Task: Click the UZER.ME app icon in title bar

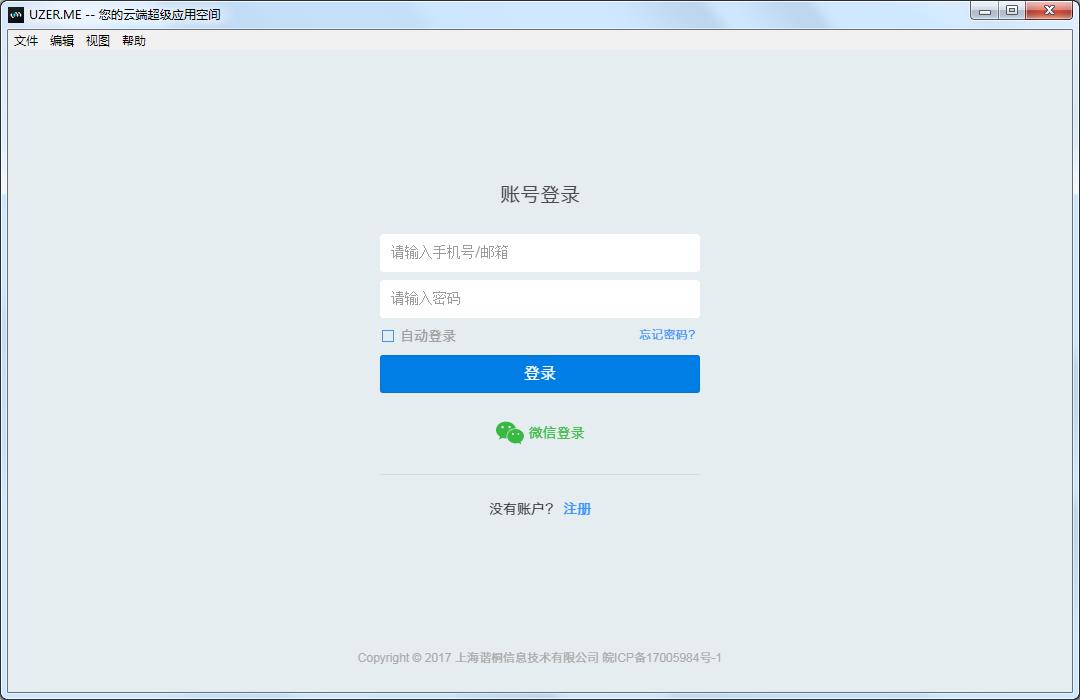Action: [16, 14]
